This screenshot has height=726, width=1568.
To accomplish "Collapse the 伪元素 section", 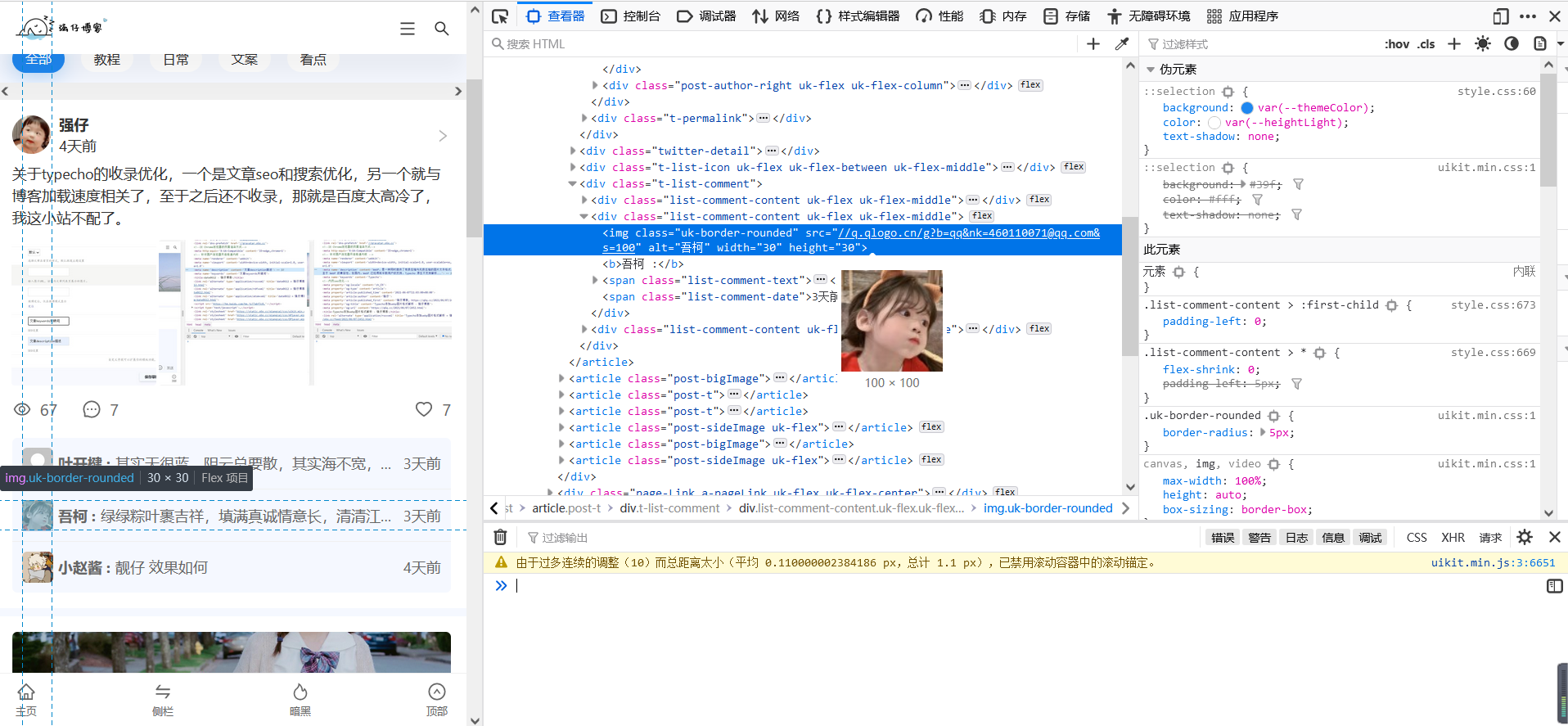I will 1151,70.
